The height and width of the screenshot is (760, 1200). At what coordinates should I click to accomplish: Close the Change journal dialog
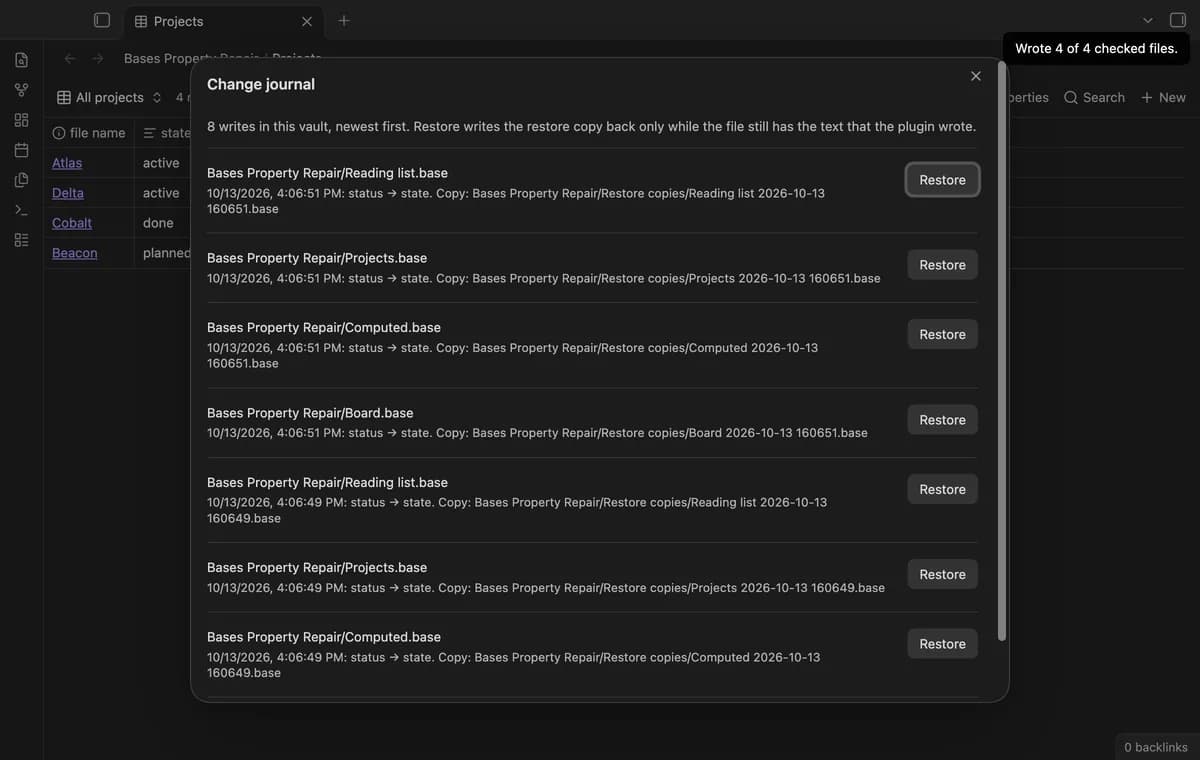pyautogui.click(x=976, y=76)
